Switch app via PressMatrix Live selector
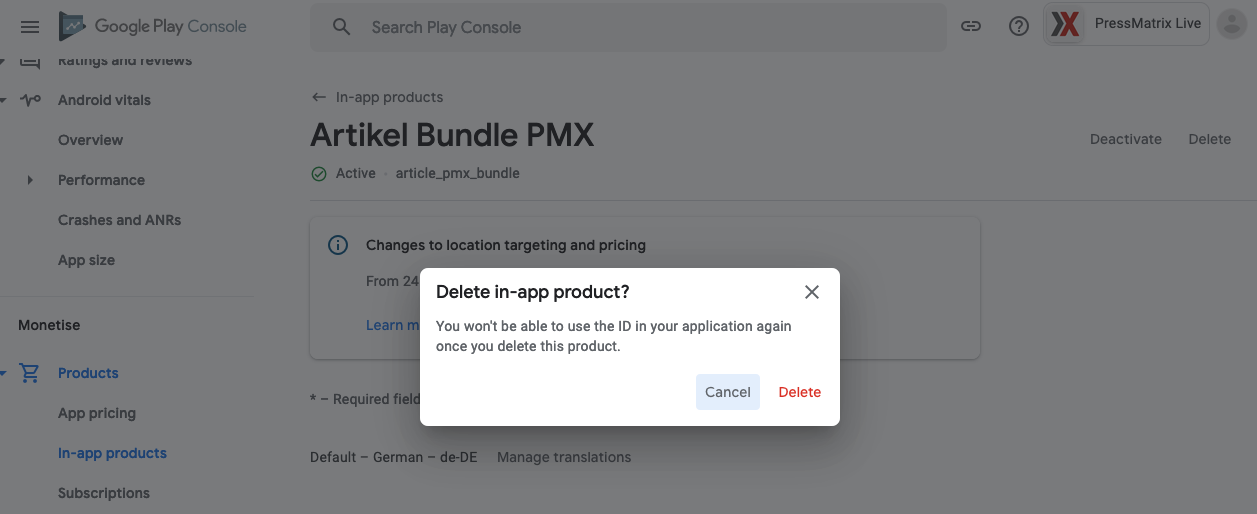 coord(1127,25)
